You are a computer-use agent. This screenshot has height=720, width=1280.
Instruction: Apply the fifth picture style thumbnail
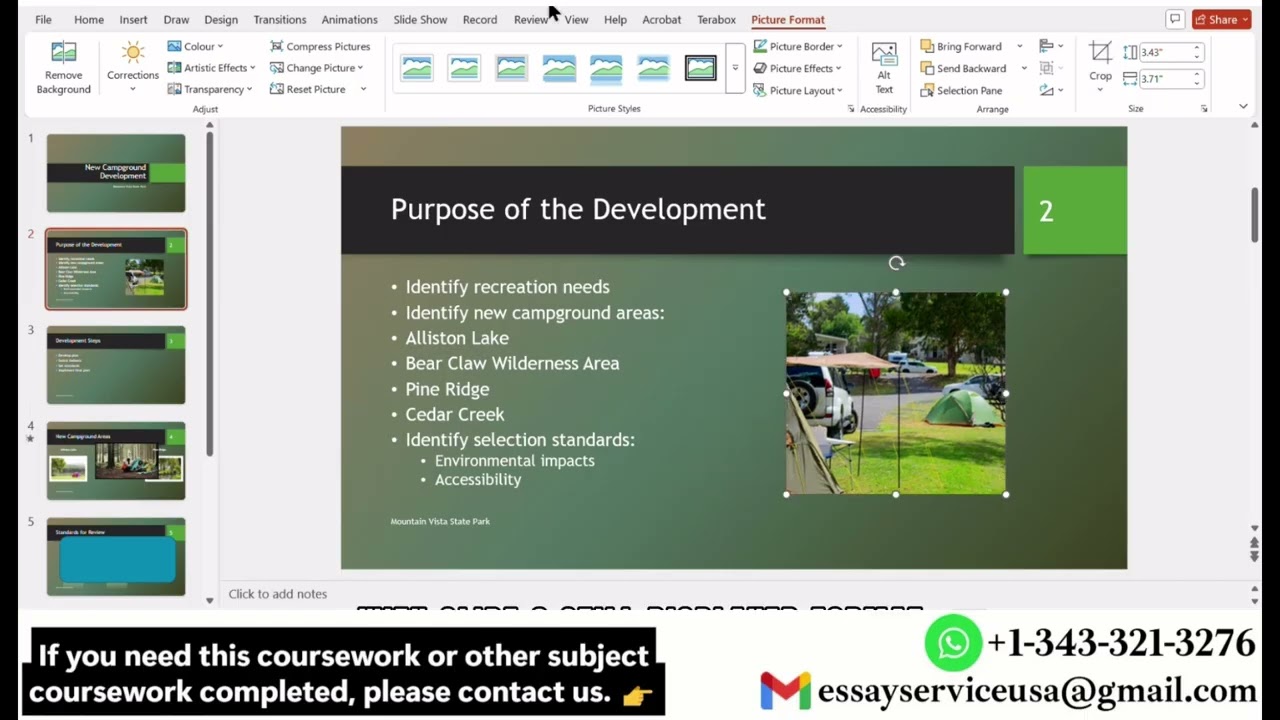[x=606, y=68]
